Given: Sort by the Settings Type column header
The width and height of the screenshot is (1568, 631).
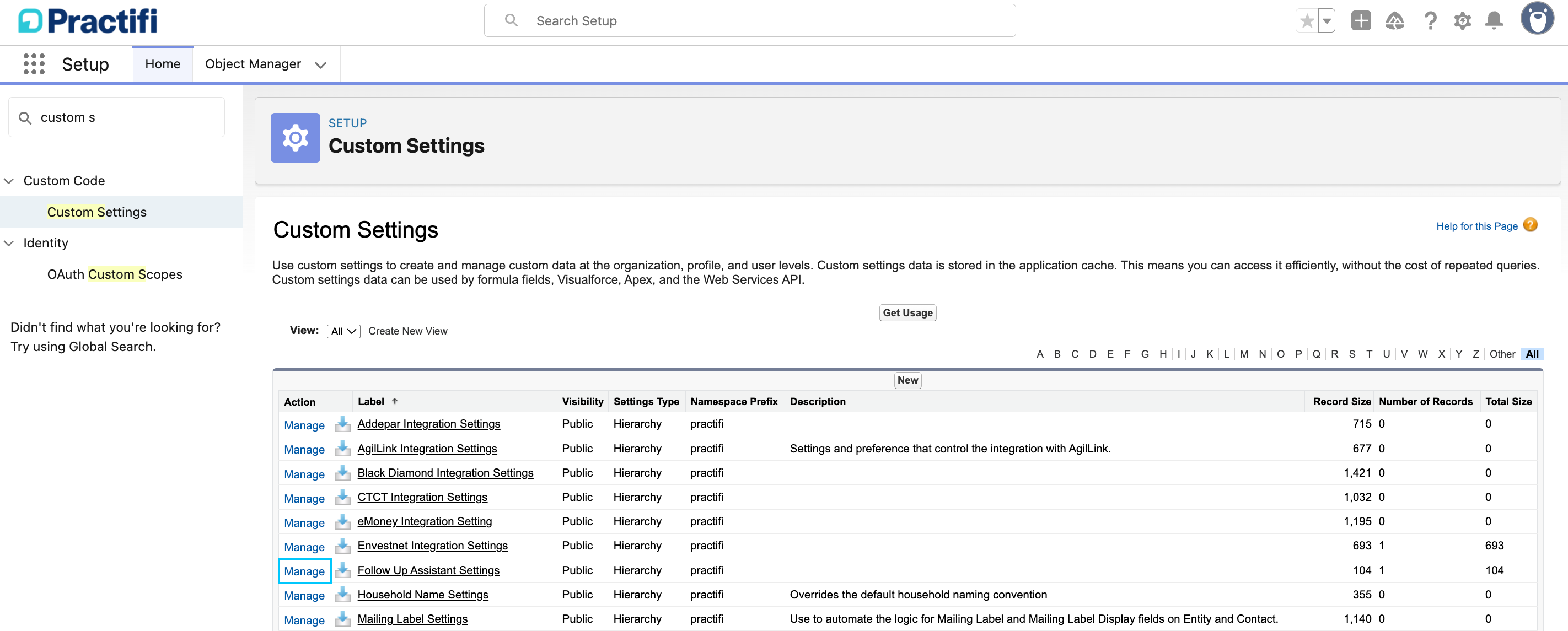Looking at the screenshot, I should [646, 402].
